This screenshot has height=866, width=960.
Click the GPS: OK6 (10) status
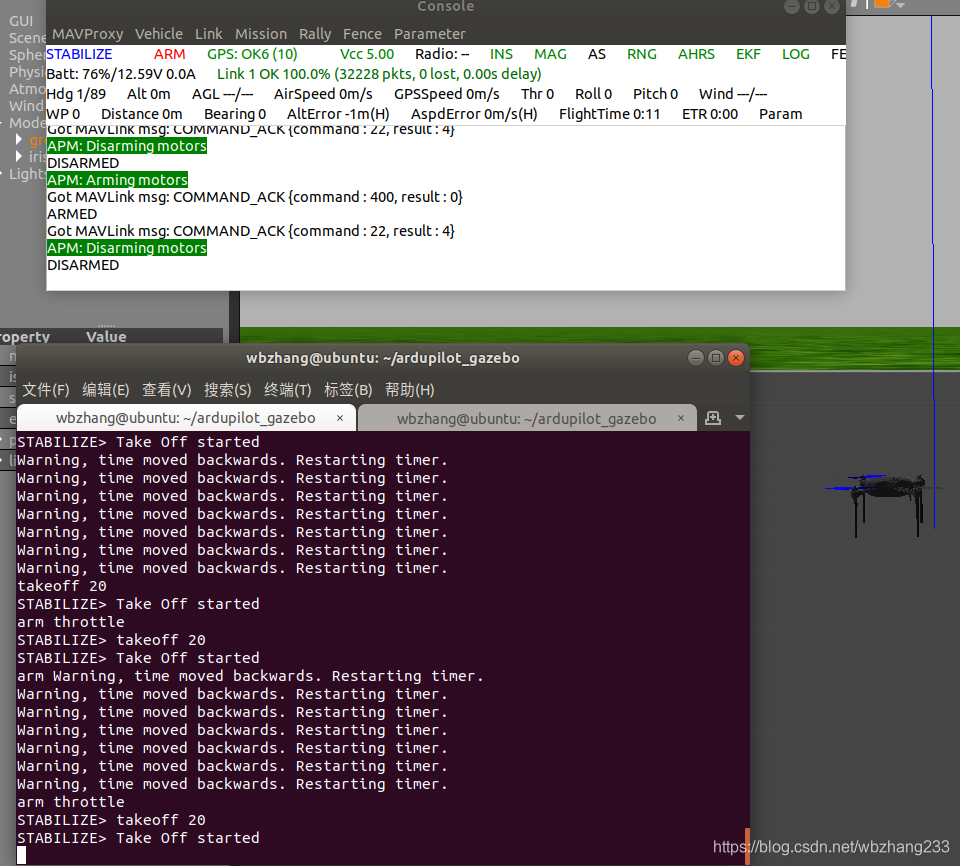(x=252, y=54)
